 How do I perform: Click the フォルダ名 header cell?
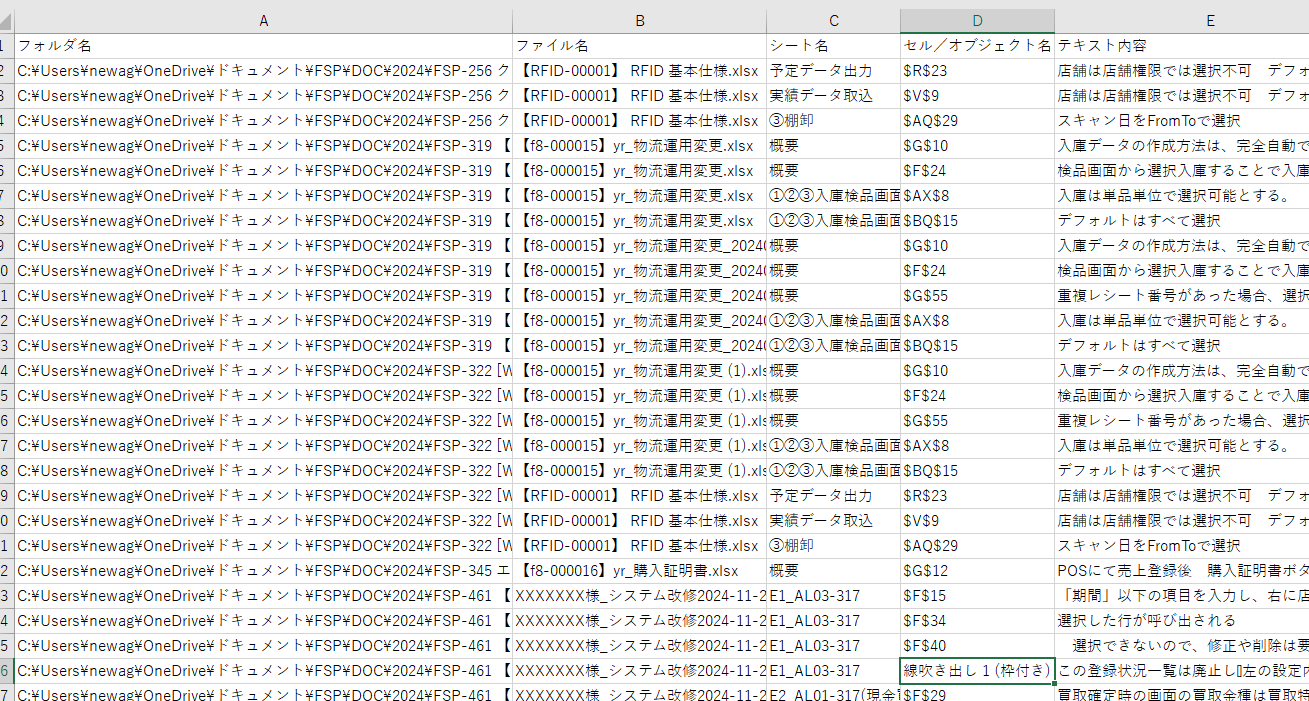[263, 46]
